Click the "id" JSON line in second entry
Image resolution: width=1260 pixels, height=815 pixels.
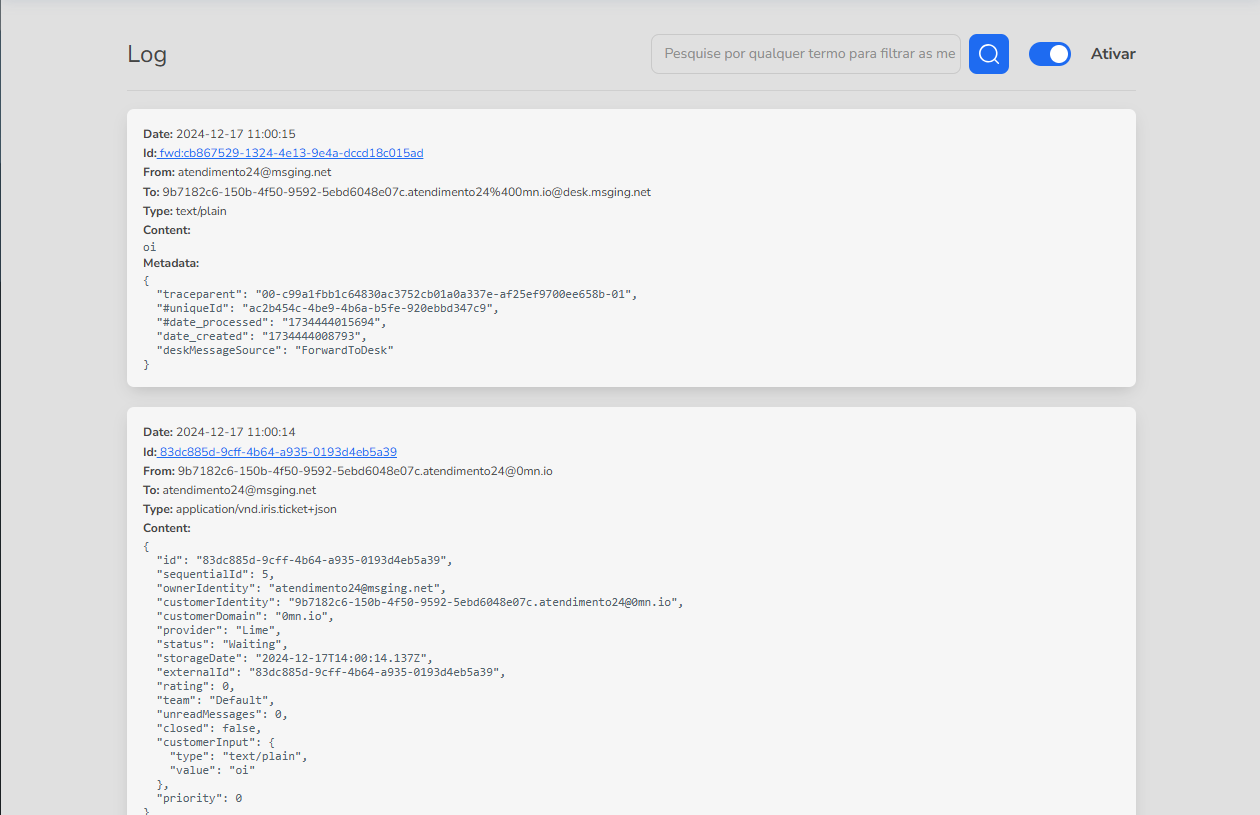point(305,560)
